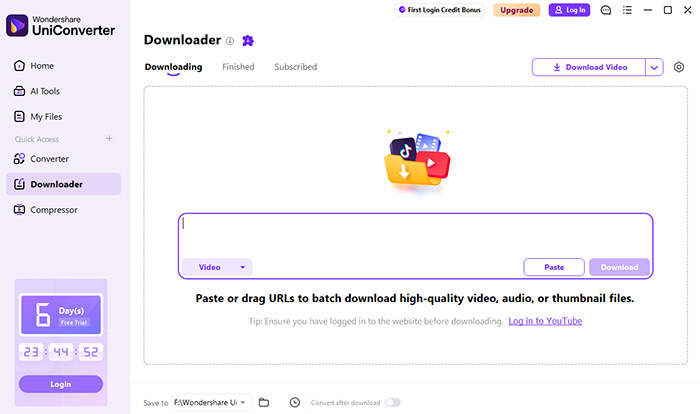Open the Video type dropdown
Viewport: 700px width, 414px height.
point(217,267)
